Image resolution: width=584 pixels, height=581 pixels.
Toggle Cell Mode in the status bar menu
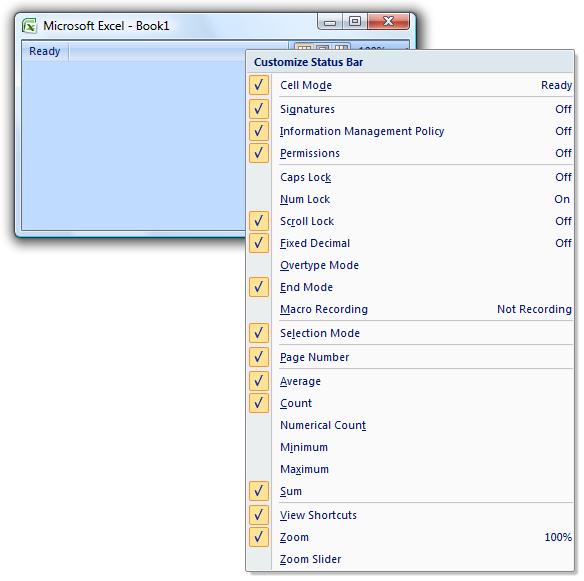coord(410,85)
